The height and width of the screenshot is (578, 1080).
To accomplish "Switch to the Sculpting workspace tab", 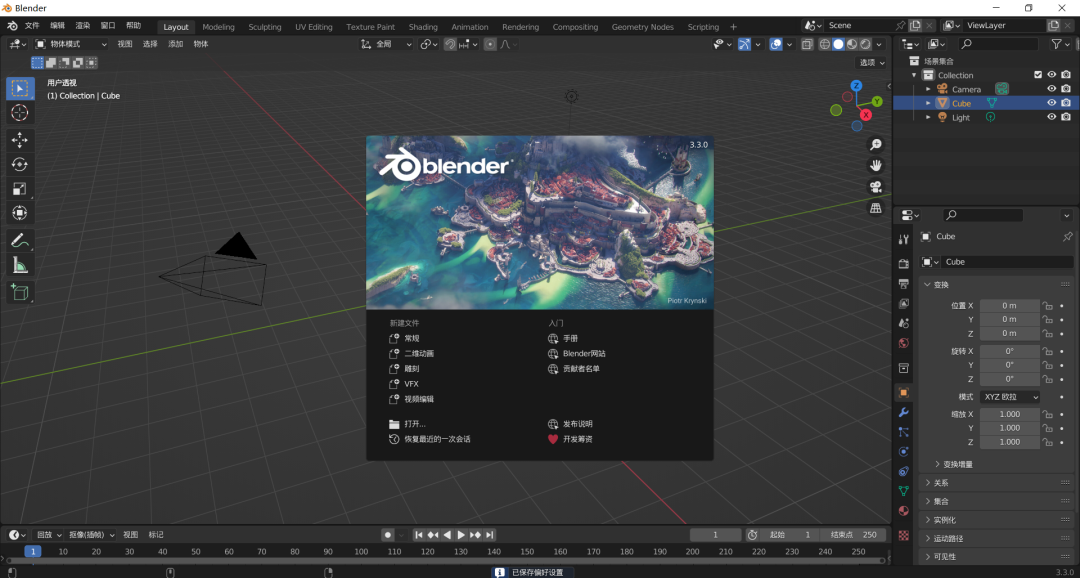I will [x=264, y=27].
